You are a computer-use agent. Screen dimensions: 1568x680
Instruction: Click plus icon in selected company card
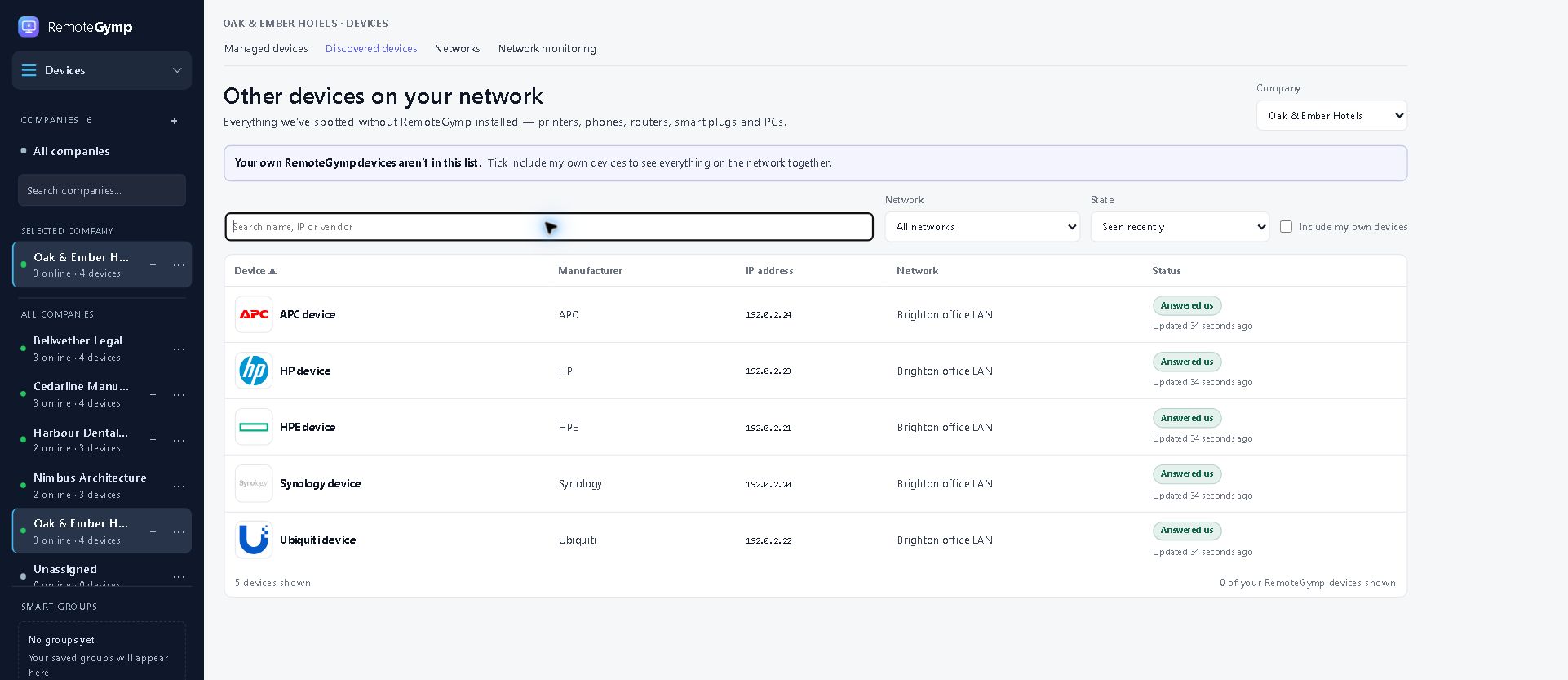[153, 265]
